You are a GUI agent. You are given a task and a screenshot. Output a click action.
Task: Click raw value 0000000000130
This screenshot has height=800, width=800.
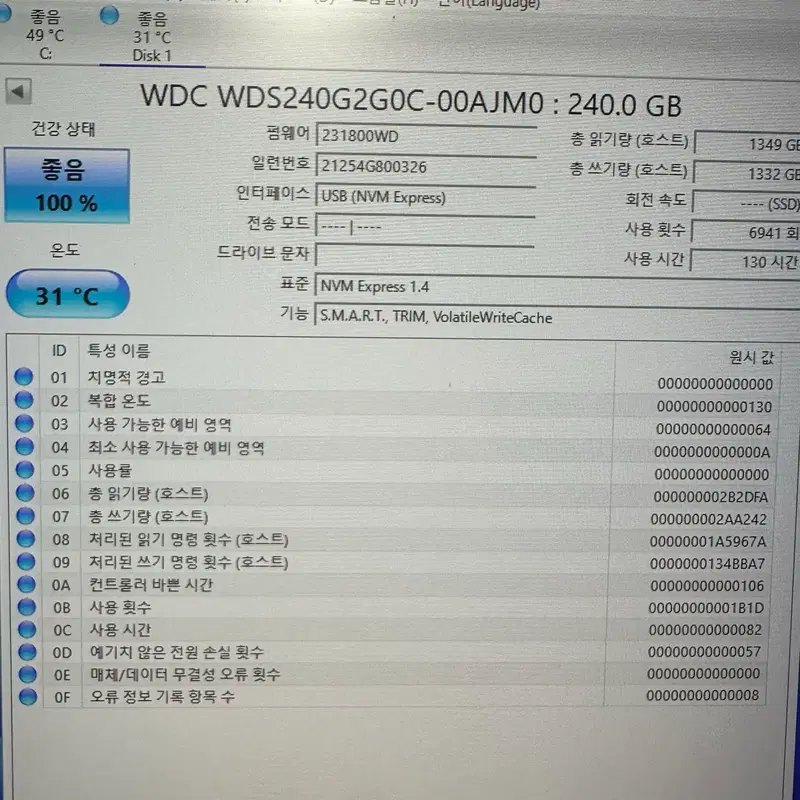(x=714, y=407)
